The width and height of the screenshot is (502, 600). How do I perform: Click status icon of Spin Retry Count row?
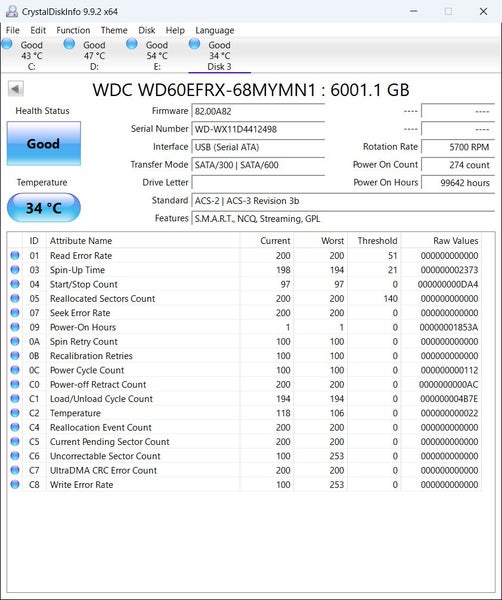click(x=15, y=341)
